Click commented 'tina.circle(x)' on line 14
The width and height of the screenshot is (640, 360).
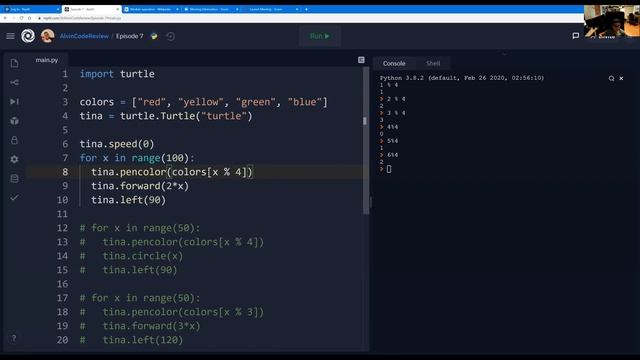[x=143, y=256]
